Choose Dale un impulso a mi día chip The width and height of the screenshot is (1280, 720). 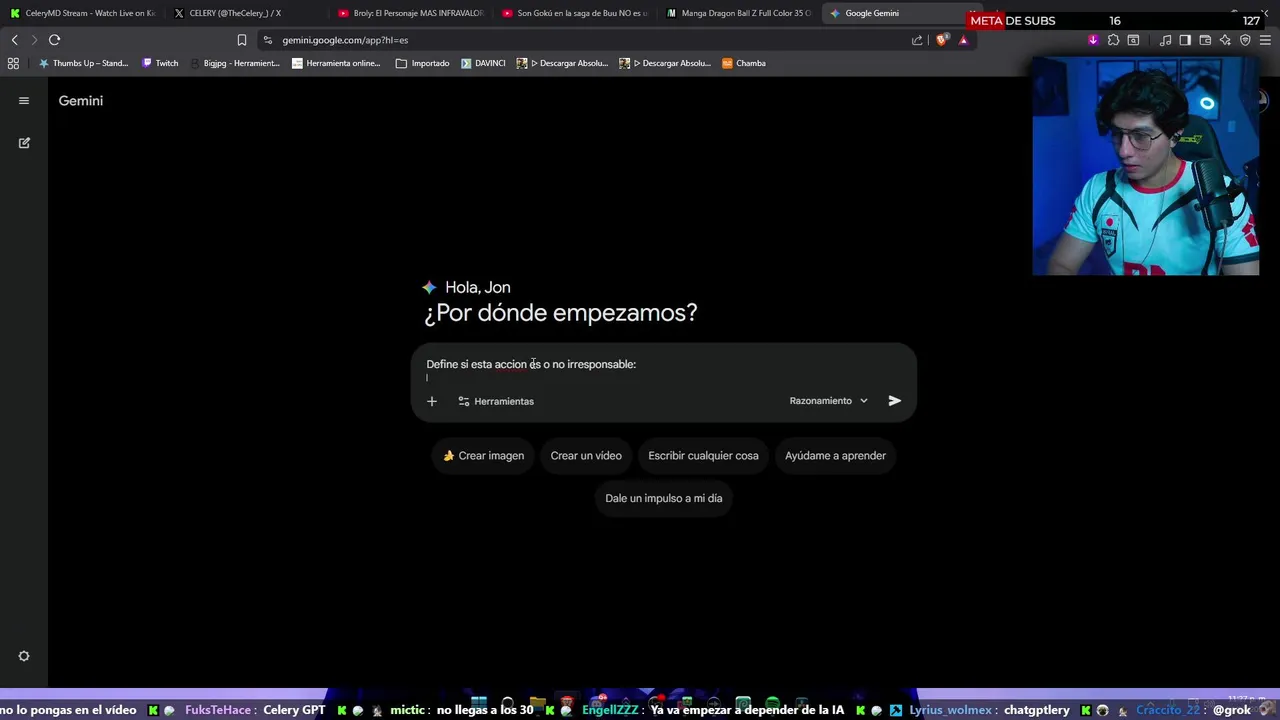(663, 498)
